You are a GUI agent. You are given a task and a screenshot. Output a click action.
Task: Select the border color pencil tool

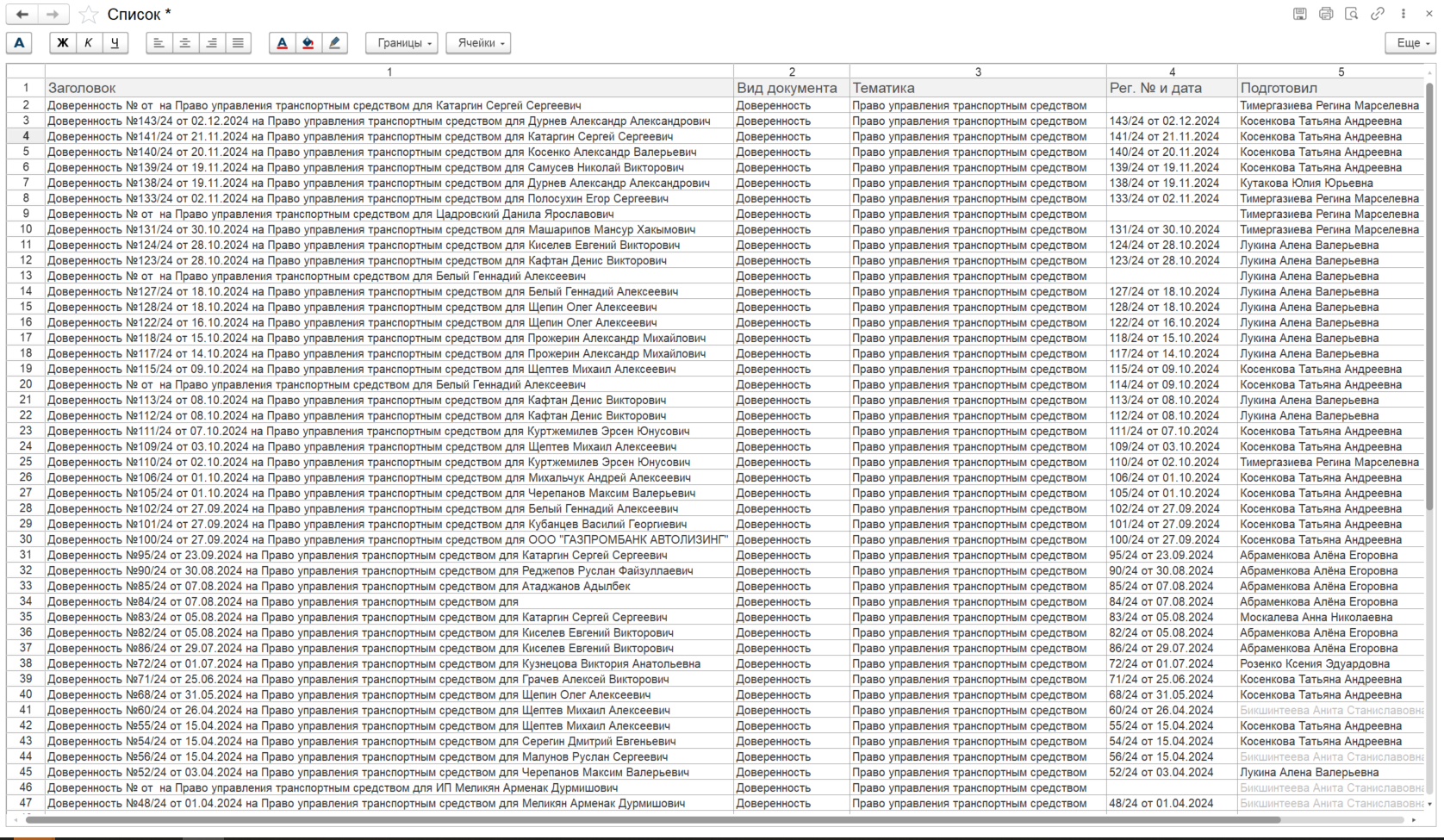[x=335, y=43]
